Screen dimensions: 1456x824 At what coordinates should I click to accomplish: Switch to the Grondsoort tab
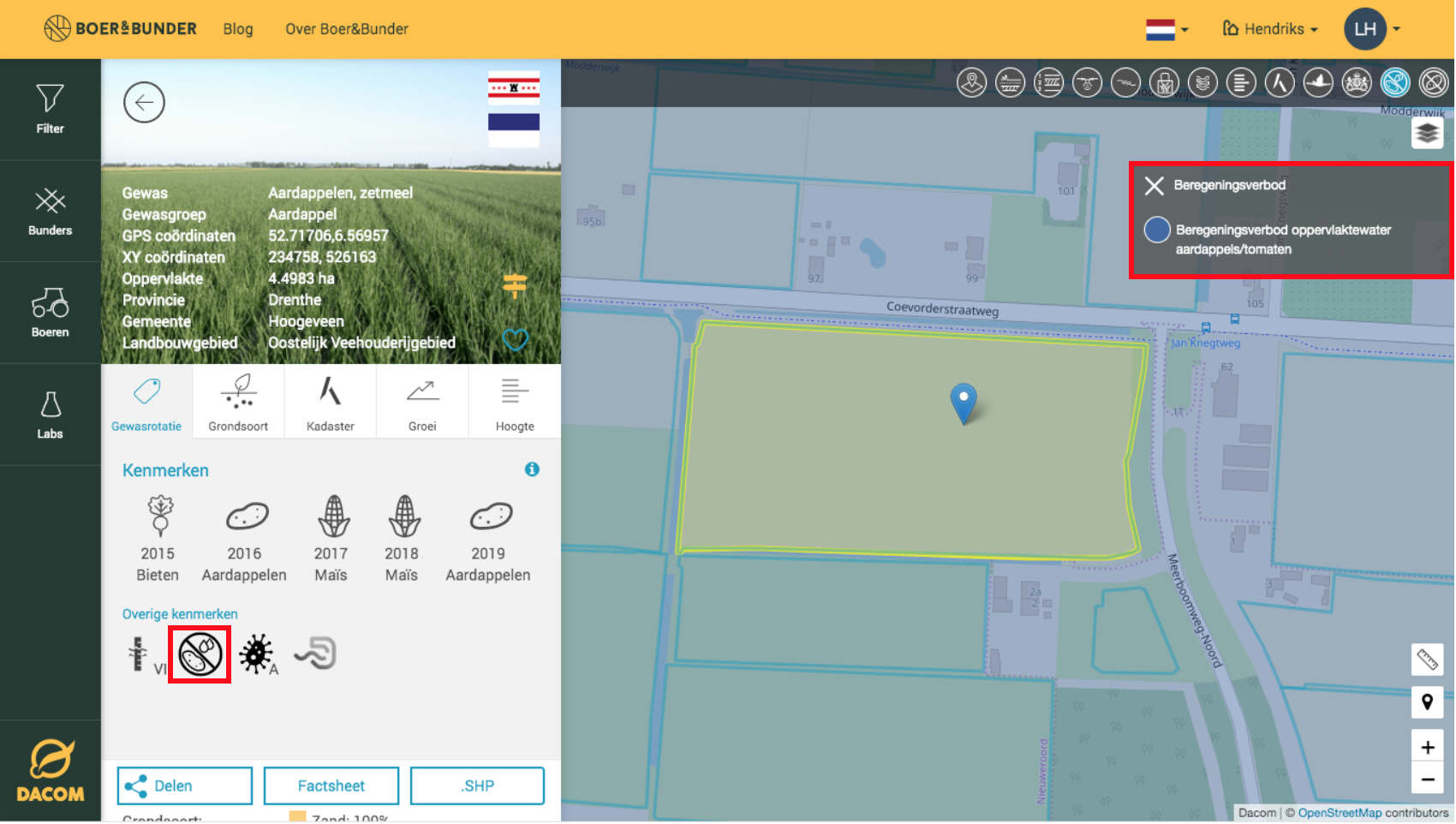[238, 403]
